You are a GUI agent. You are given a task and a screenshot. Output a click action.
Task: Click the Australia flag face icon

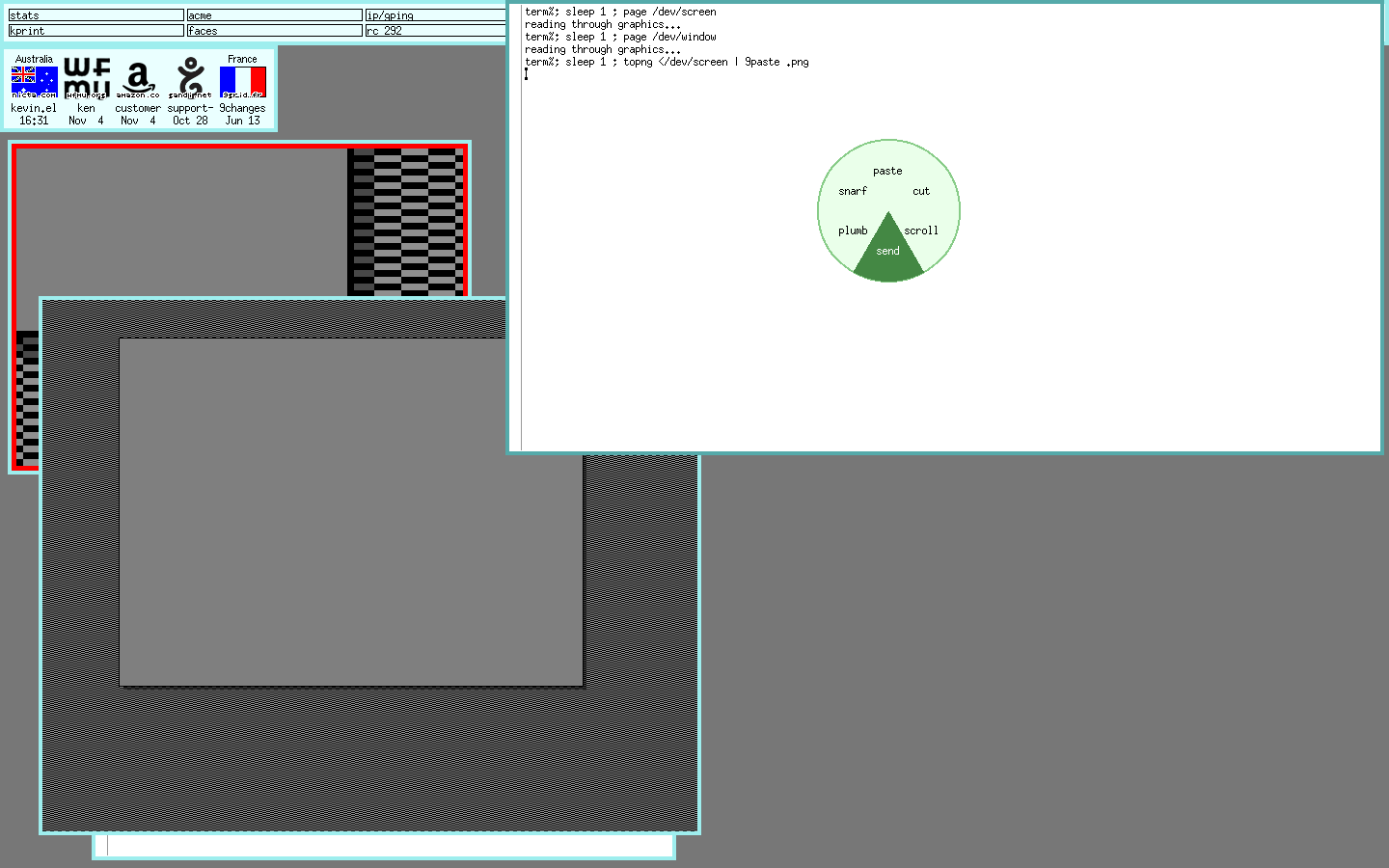[x=34, y=82]
